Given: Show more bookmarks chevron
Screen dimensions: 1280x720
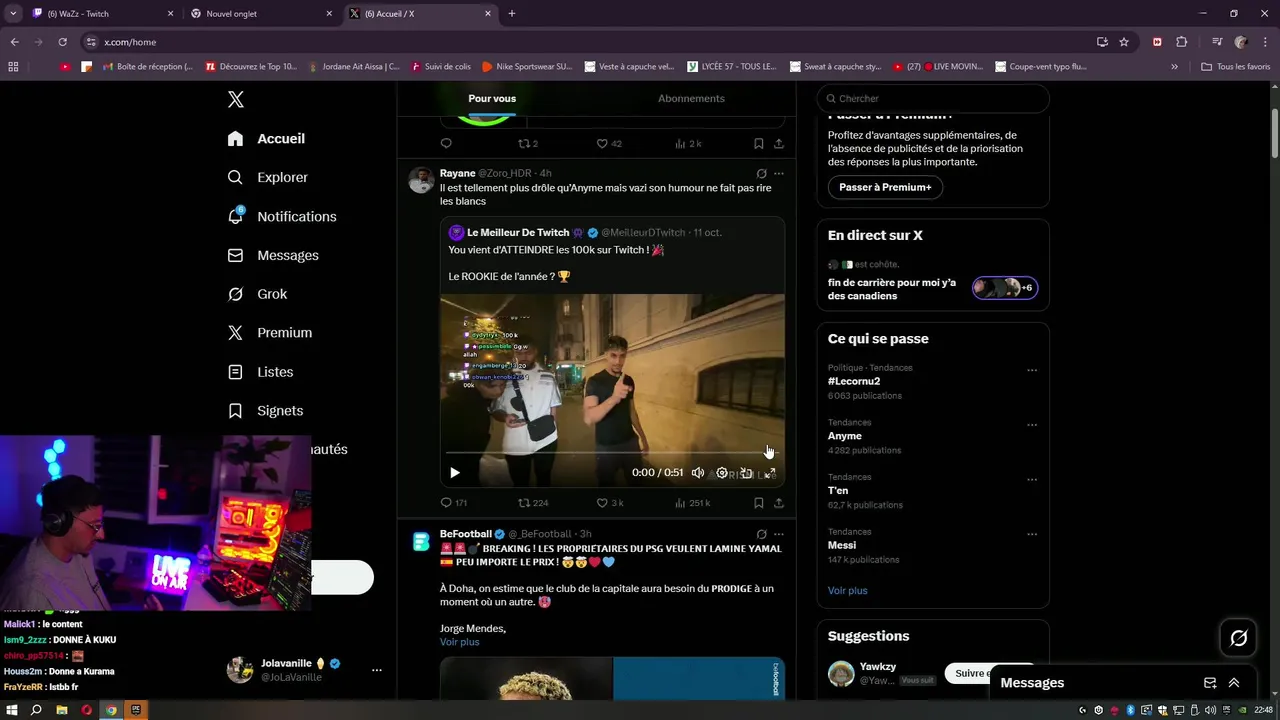Looking at the screenshot, I should (x=1175, y=67).
